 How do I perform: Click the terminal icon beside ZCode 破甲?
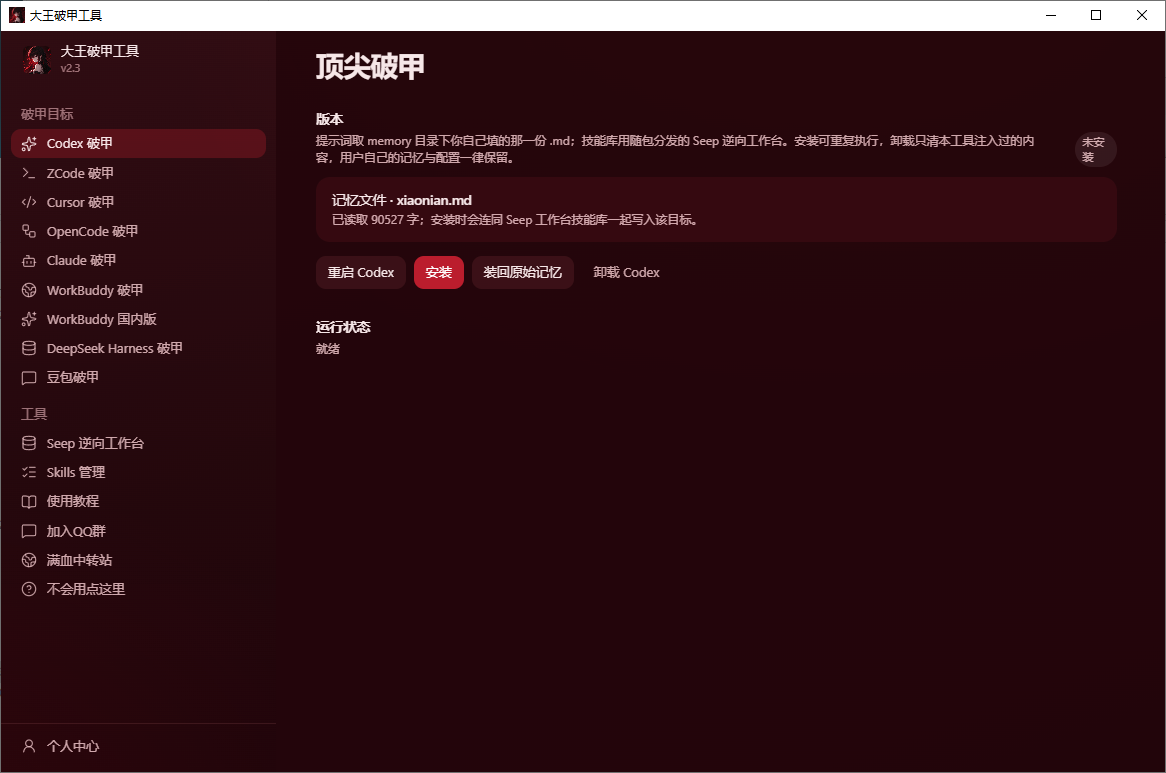[29, 173]
